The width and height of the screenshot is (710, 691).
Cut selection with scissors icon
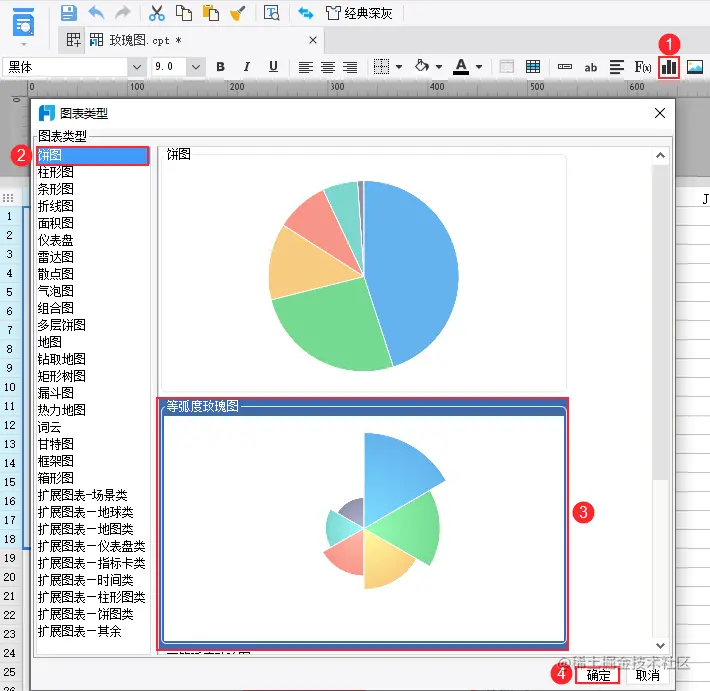coord(157,13)
